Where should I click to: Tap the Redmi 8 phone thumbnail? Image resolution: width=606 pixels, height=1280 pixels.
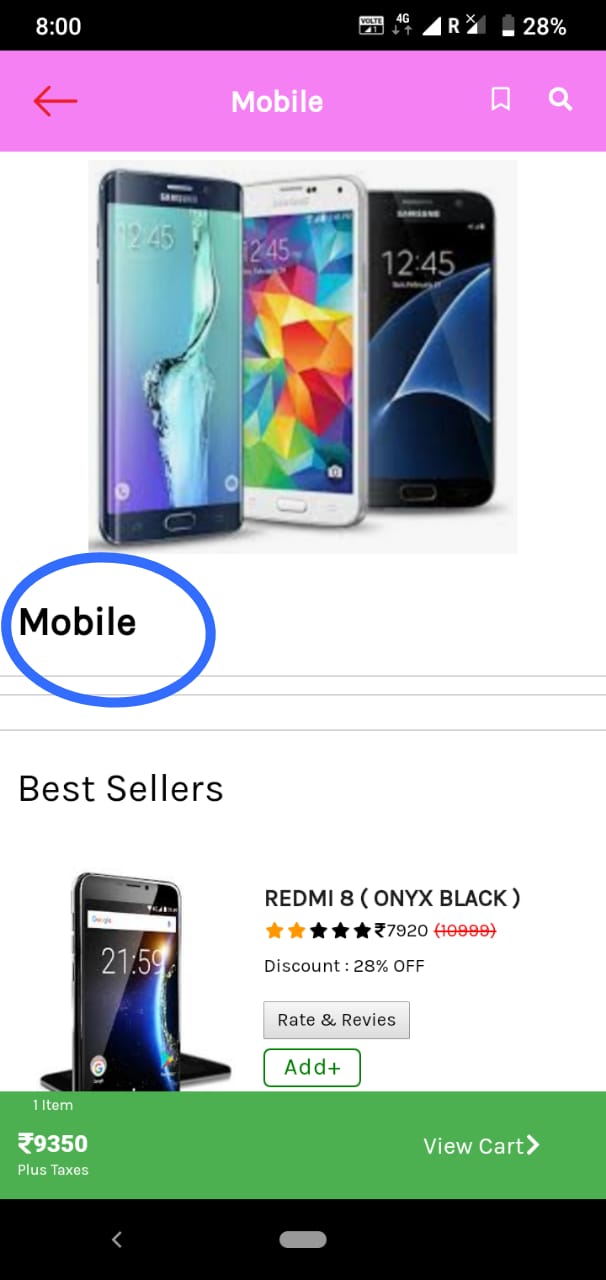(x=135, y=981)
